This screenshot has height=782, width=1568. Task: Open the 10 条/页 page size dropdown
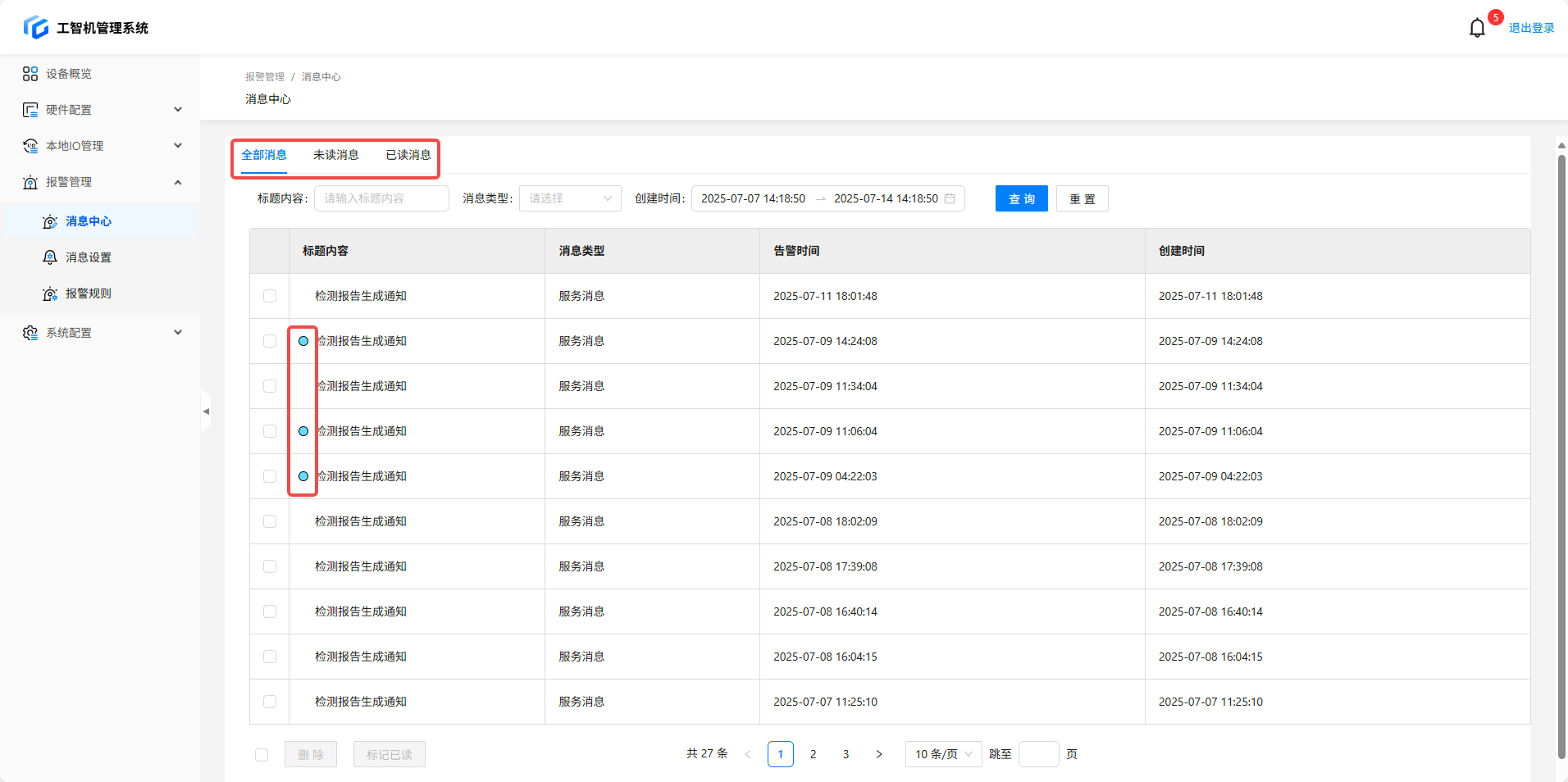[943, 754]
